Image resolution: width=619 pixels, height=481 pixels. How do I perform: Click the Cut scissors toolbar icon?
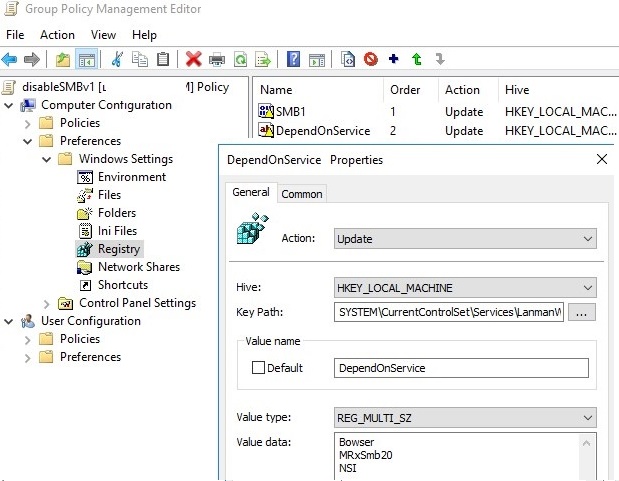(119, 60)
